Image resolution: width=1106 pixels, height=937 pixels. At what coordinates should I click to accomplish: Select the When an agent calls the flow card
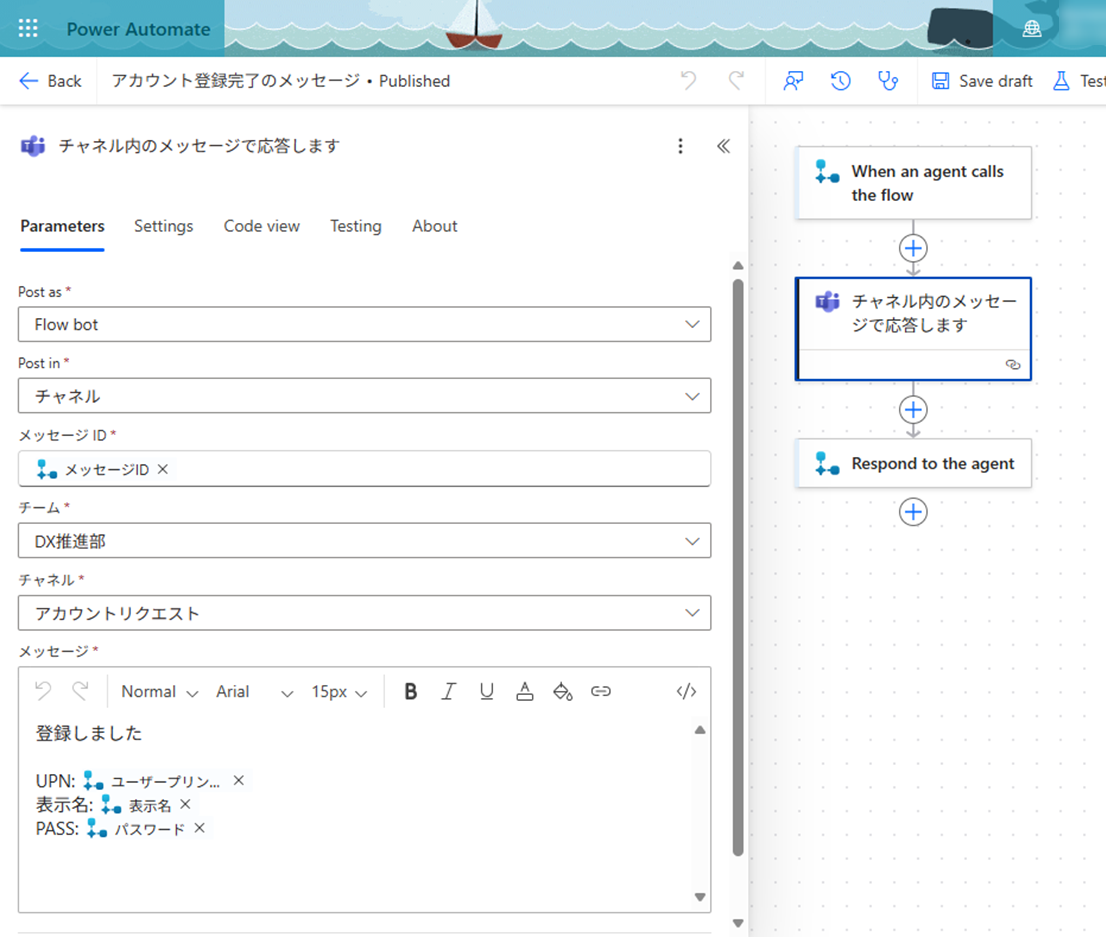(x=913, y=183)
